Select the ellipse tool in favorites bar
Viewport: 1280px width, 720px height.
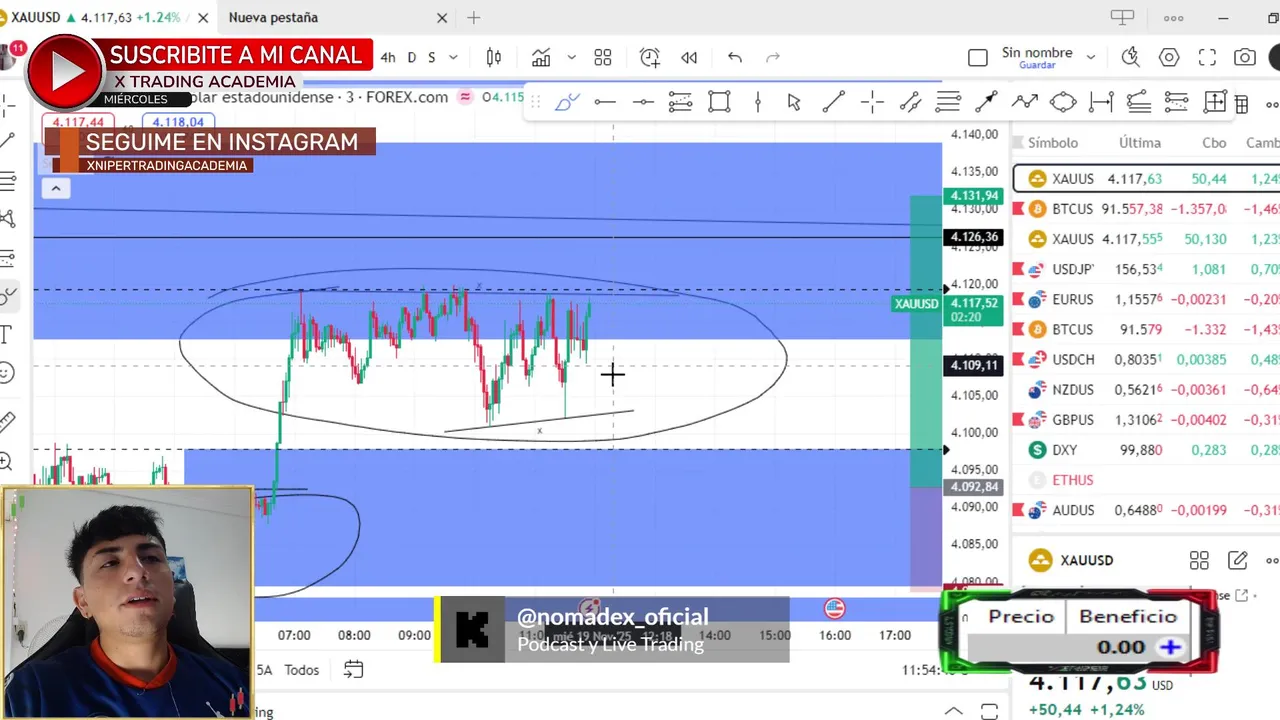pyautogui.click(x=1063, y=102)
